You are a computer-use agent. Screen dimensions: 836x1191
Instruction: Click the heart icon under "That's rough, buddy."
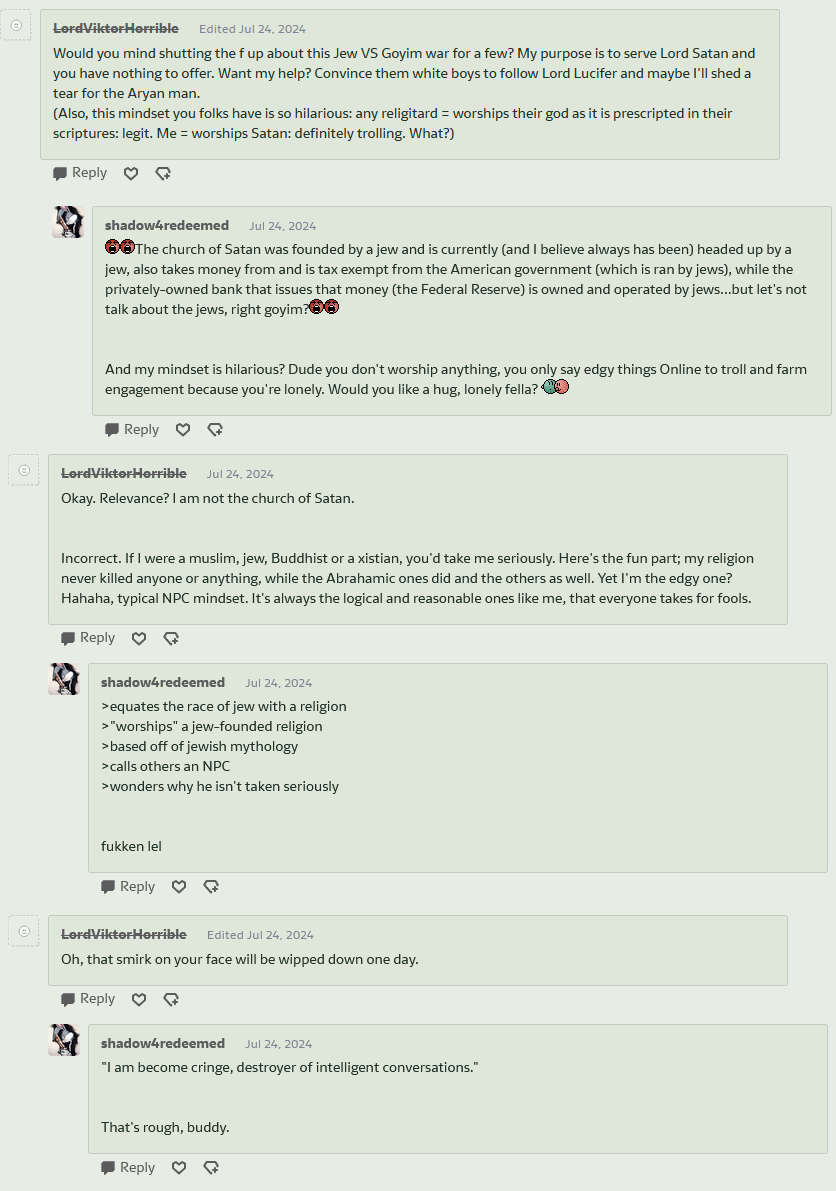coord(179,1167)
